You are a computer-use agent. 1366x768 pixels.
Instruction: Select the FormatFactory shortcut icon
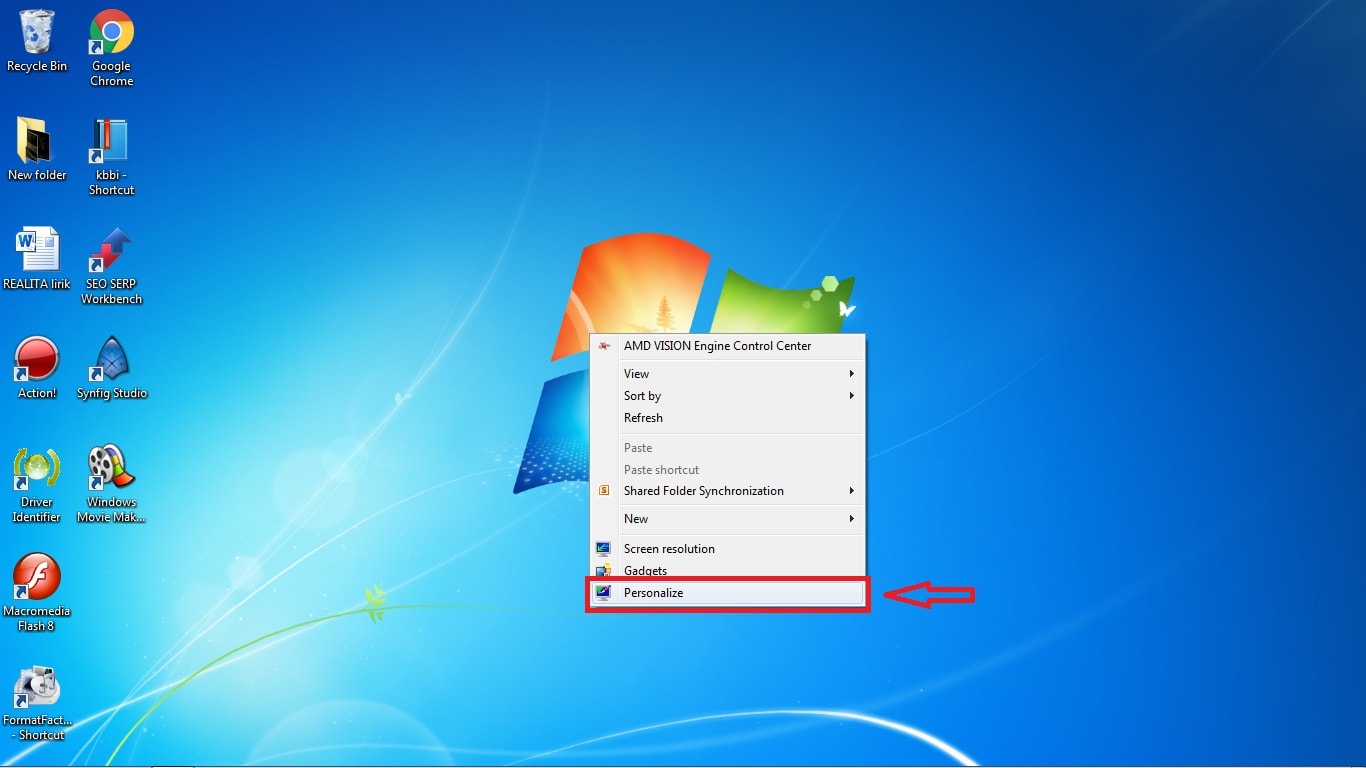pos(37,702)
